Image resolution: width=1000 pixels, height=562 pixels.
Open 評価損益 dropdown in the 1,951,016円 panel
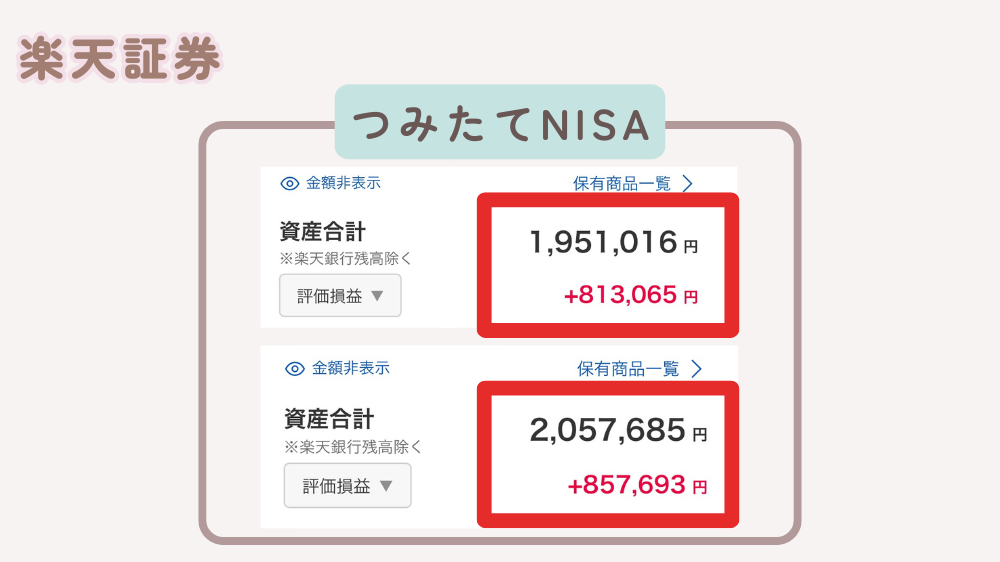(340, 295)
